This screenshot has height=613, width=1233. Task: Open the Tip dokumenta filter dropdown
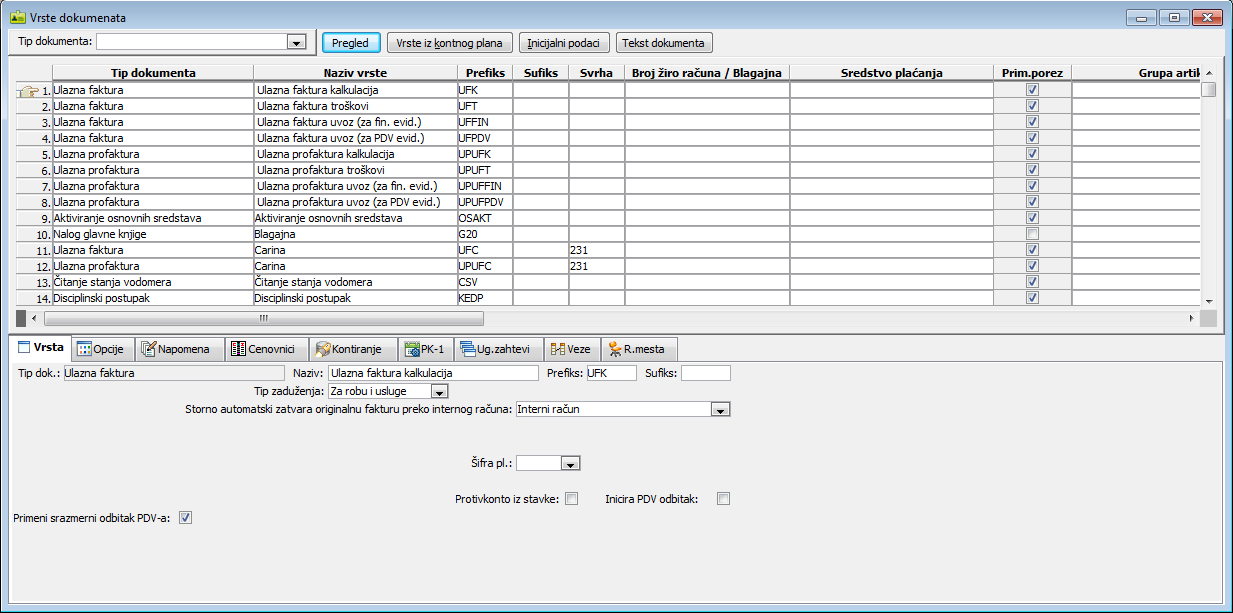(x=295, y=43)
